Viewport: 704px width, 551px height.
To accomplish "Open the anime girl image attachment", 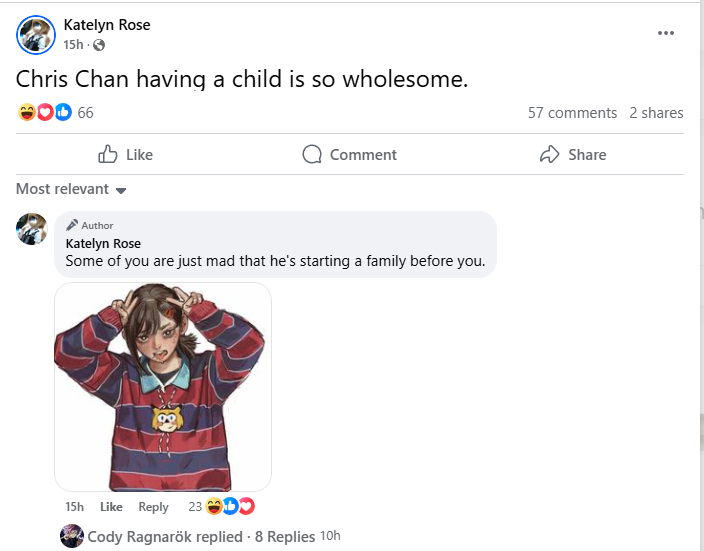I will (163, 386).
